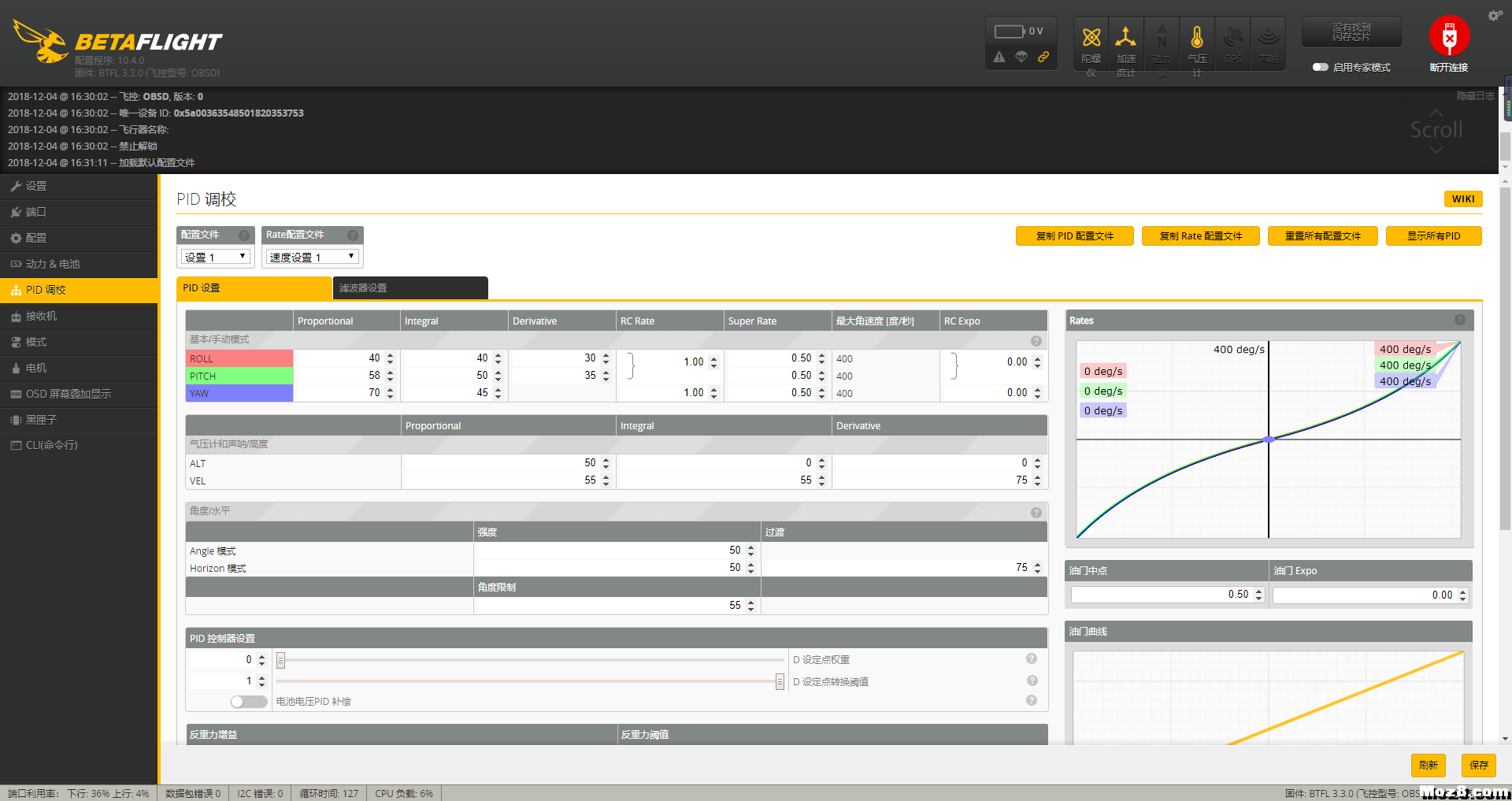Adjust ROLL Super Rate stepper
The height and width of the screenshot is (801, 1512).
pyautogui.click(x=822, y=358)
